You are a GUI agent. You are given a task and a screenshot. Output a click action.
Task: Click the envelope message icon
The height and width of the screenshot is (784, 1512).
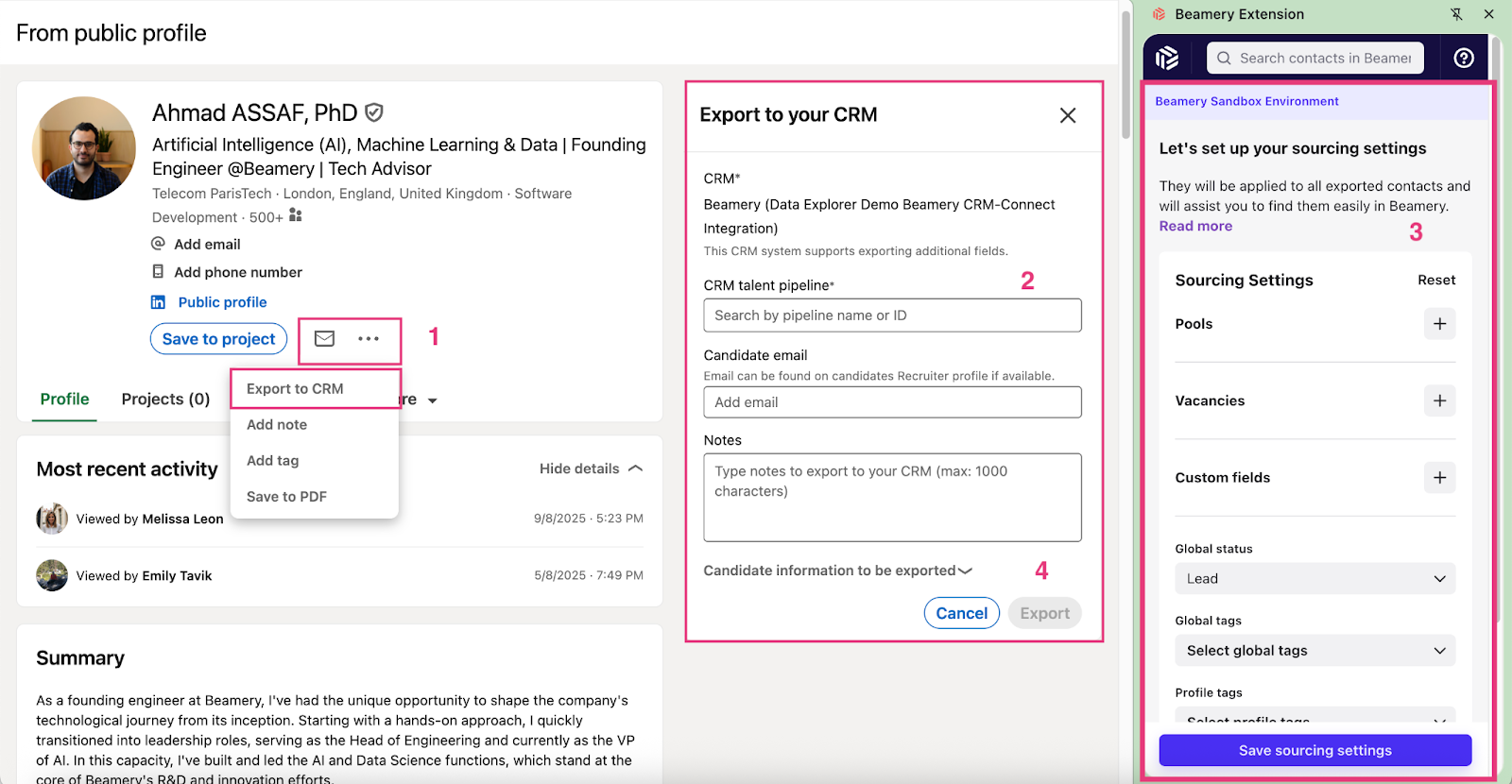(324, 339)
